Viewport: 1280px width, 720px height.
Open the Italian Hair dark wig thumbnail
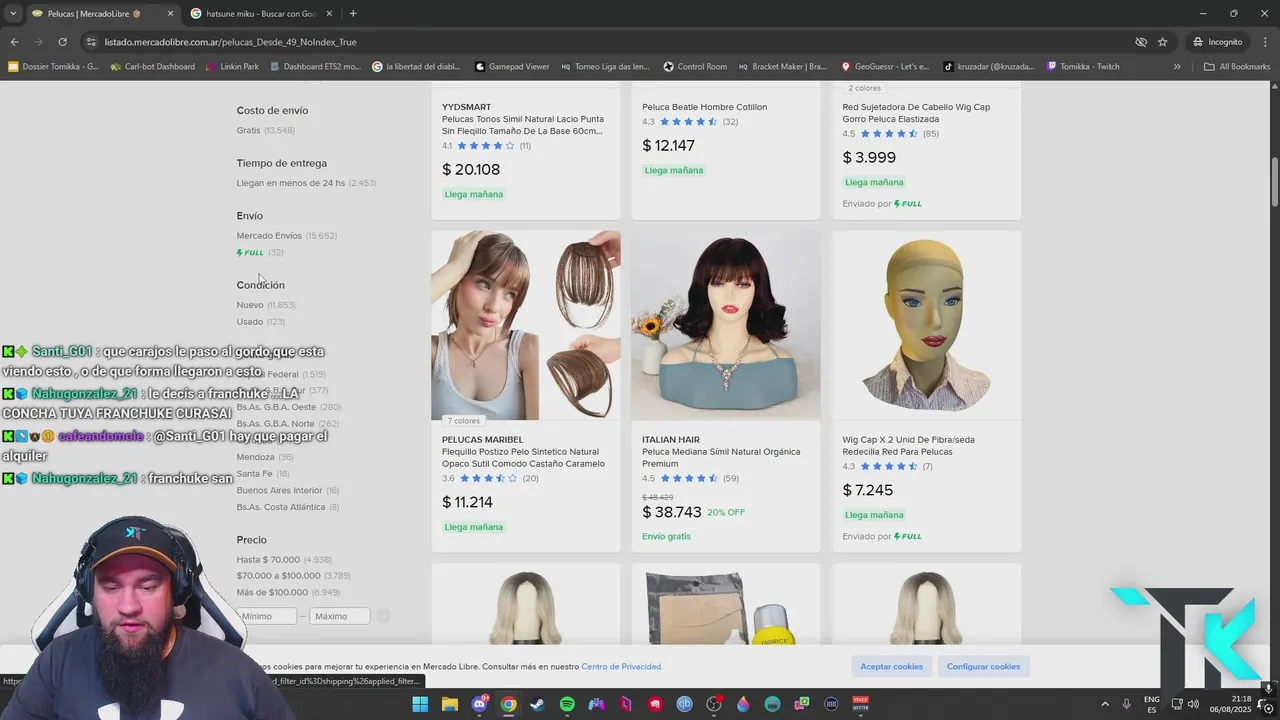[x=726, y=326]
